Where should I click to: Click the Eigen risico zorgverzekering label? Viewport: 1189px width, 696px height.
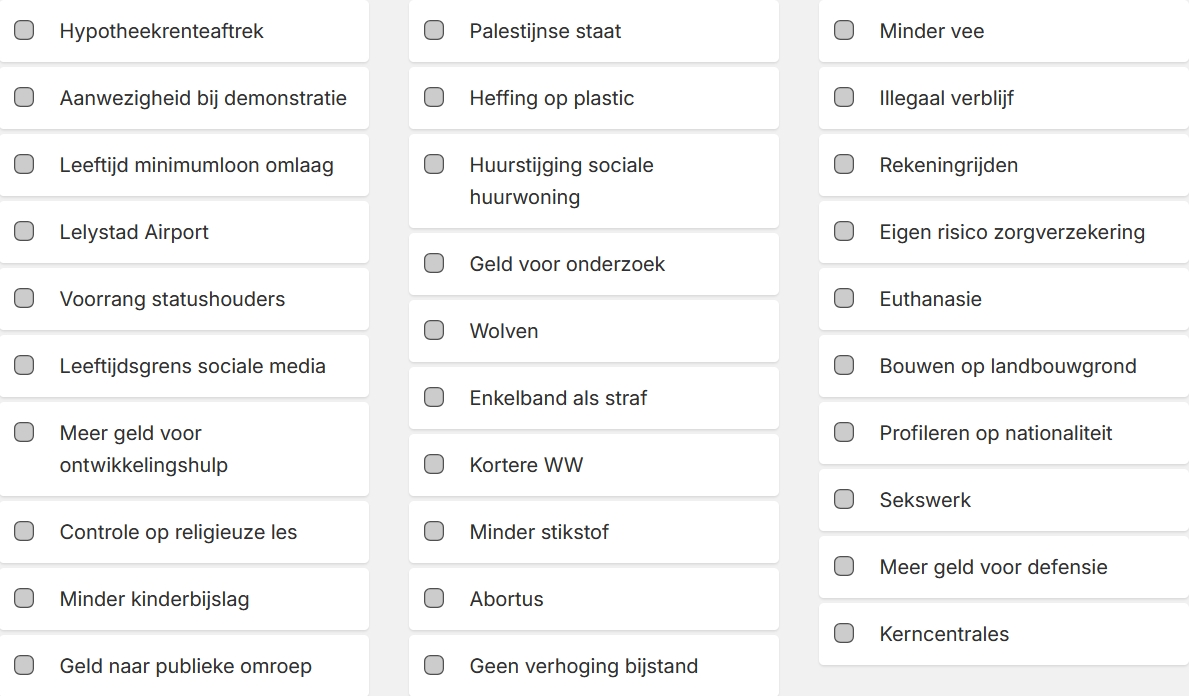tap(1012, 232)
